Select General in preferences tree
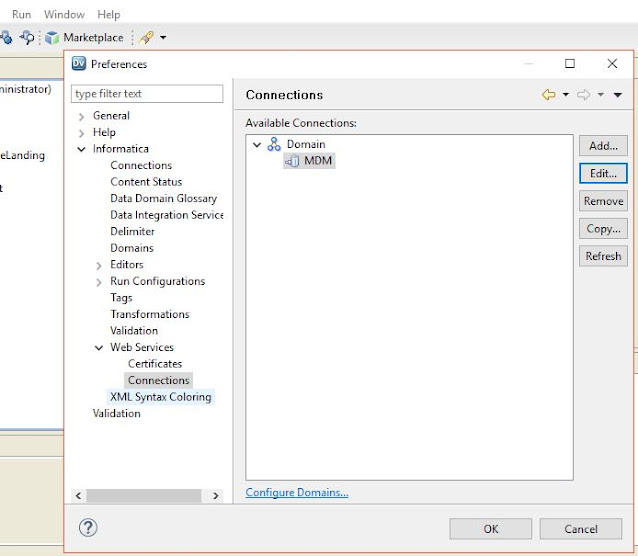The image size is (638, 556). click(111, 116)
